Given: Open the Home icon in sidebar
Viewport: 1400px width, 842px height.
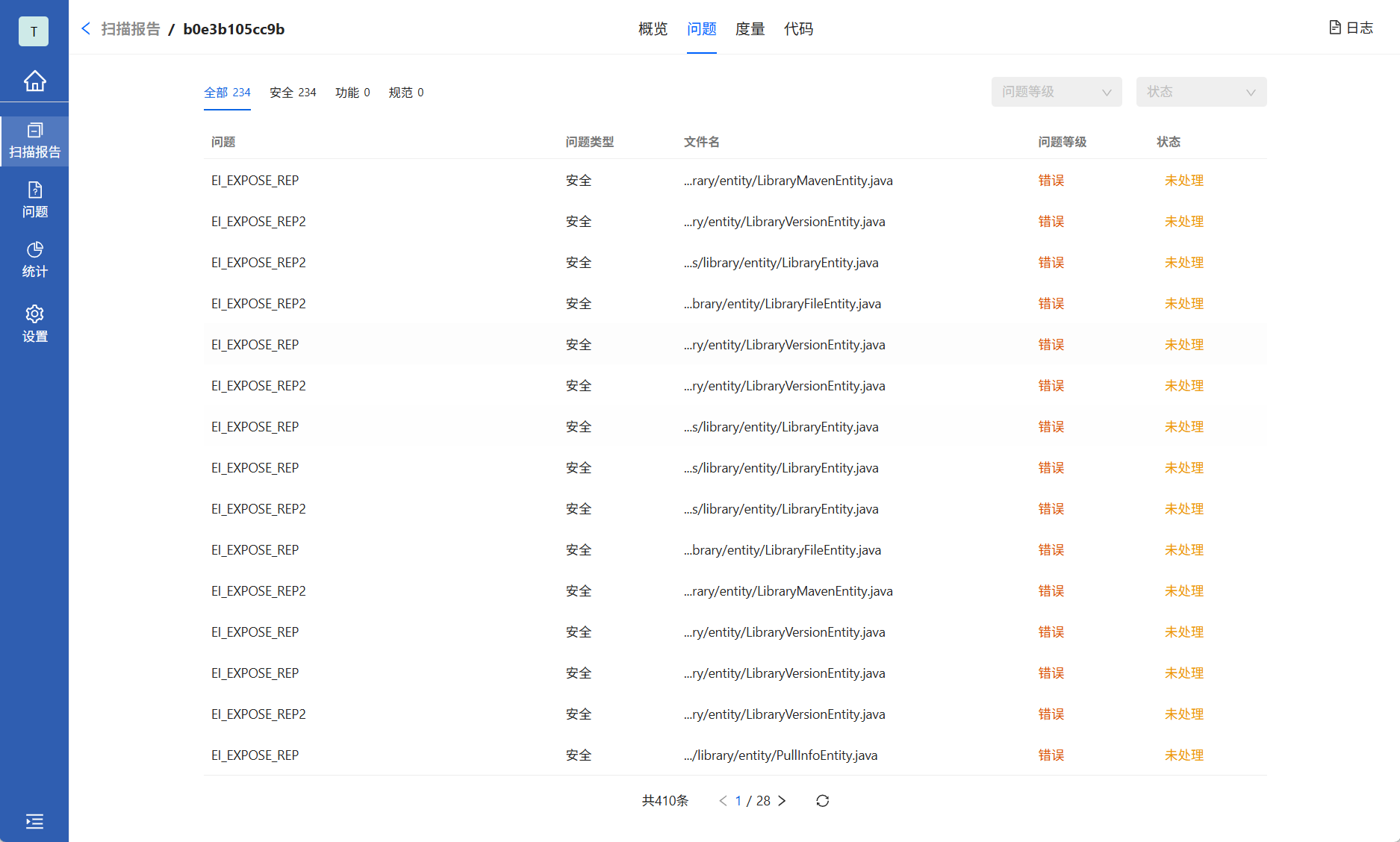Looking at the screenshot, I should pos(34,81).
